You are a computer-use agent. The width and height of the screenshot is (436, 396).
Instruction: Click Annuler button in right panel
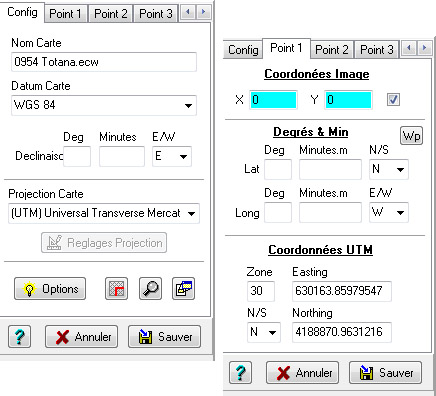[x=302, y=373]
